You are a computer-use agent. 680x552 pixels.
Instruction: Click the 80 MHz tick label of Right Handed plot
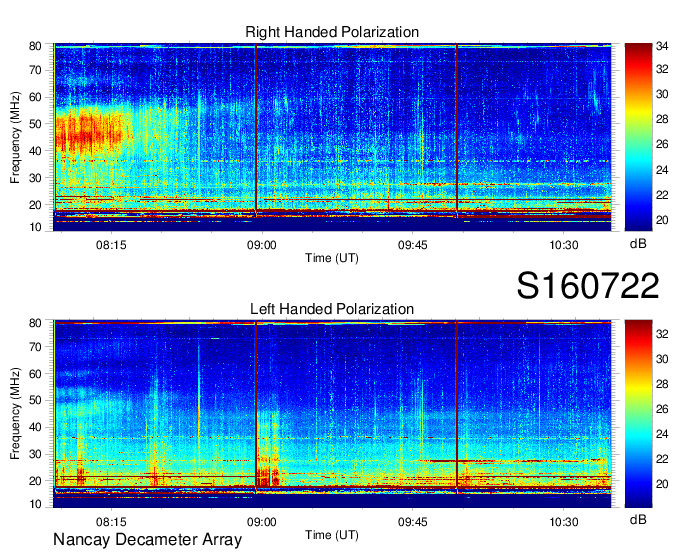tap(35, 46)
